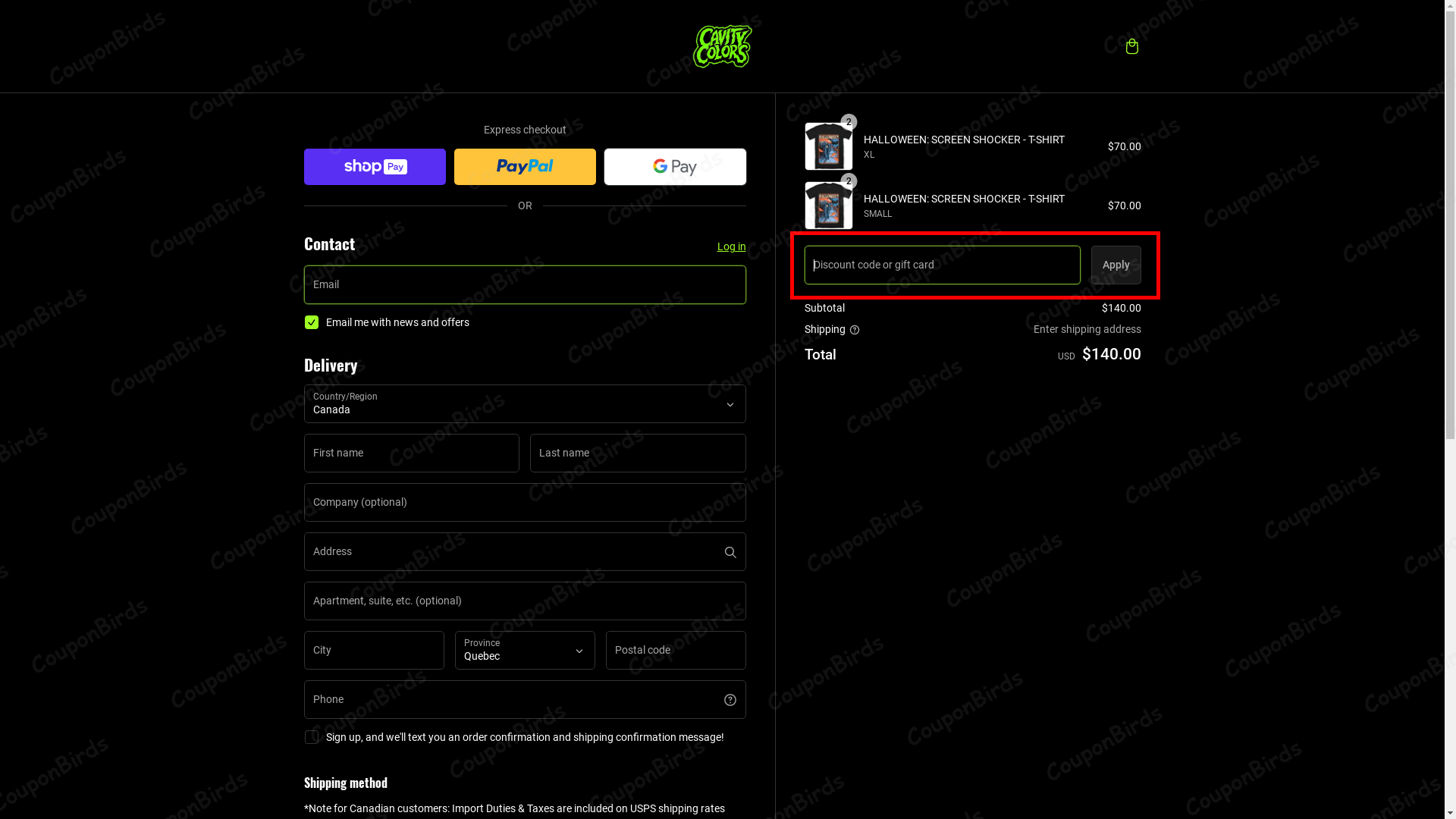Open the shopping bag cart icon
The image size is (1456, 819).
click(x=1131, y=46)
